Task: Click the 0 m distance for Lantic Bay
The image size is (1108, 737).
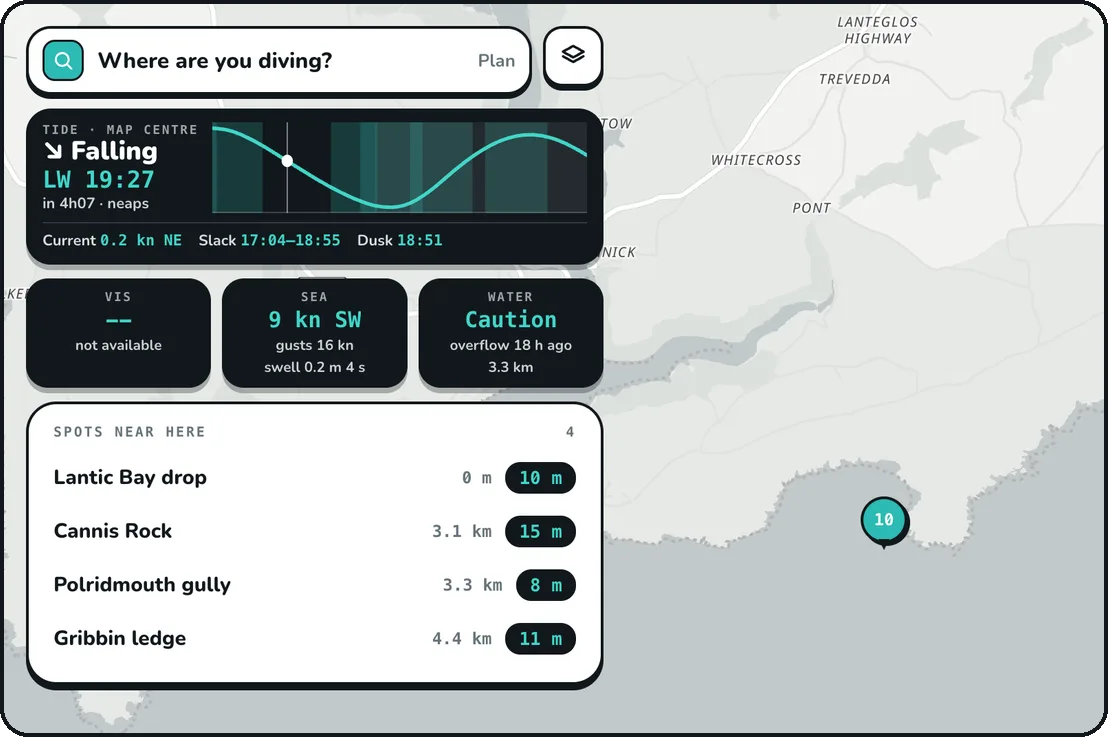Action: pyautogui.click(x=476, y=478)
